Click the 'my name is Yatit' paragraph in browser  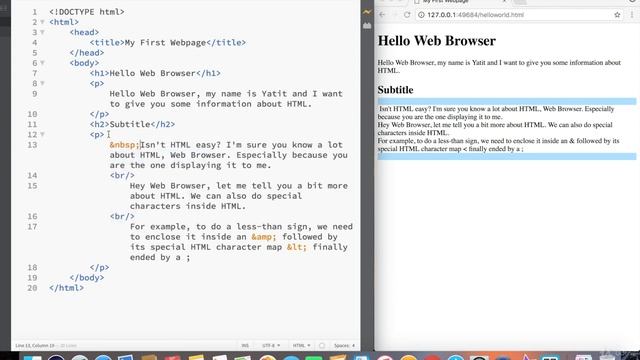499,66
